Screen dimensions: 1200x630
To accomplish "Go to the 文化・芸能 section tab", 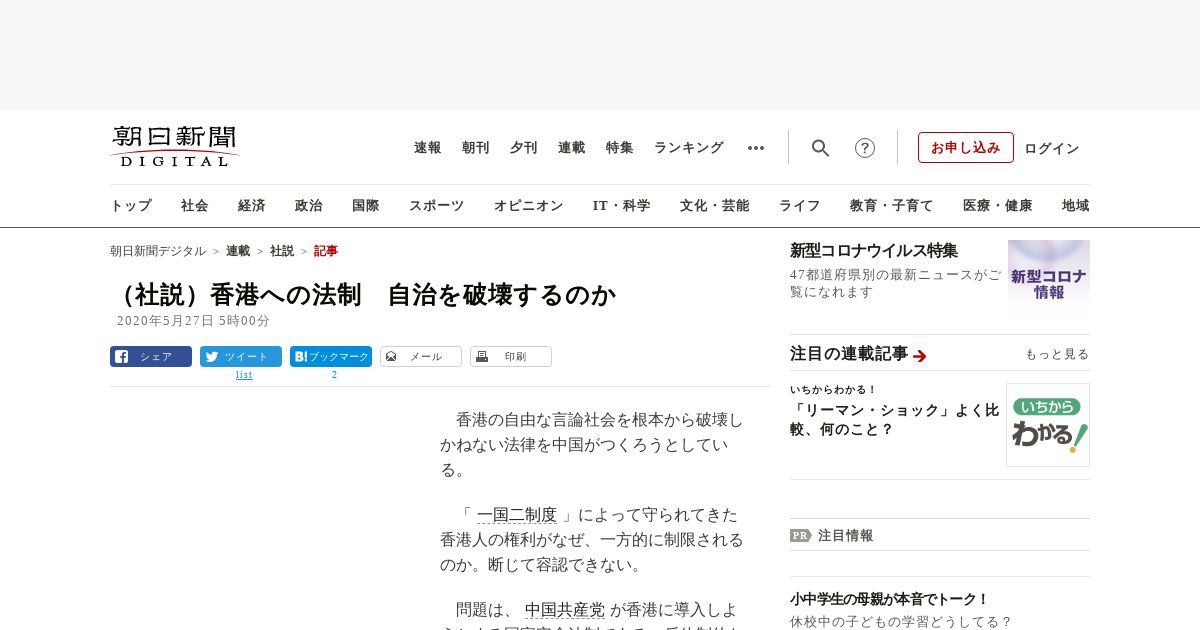I will point(715,206).
